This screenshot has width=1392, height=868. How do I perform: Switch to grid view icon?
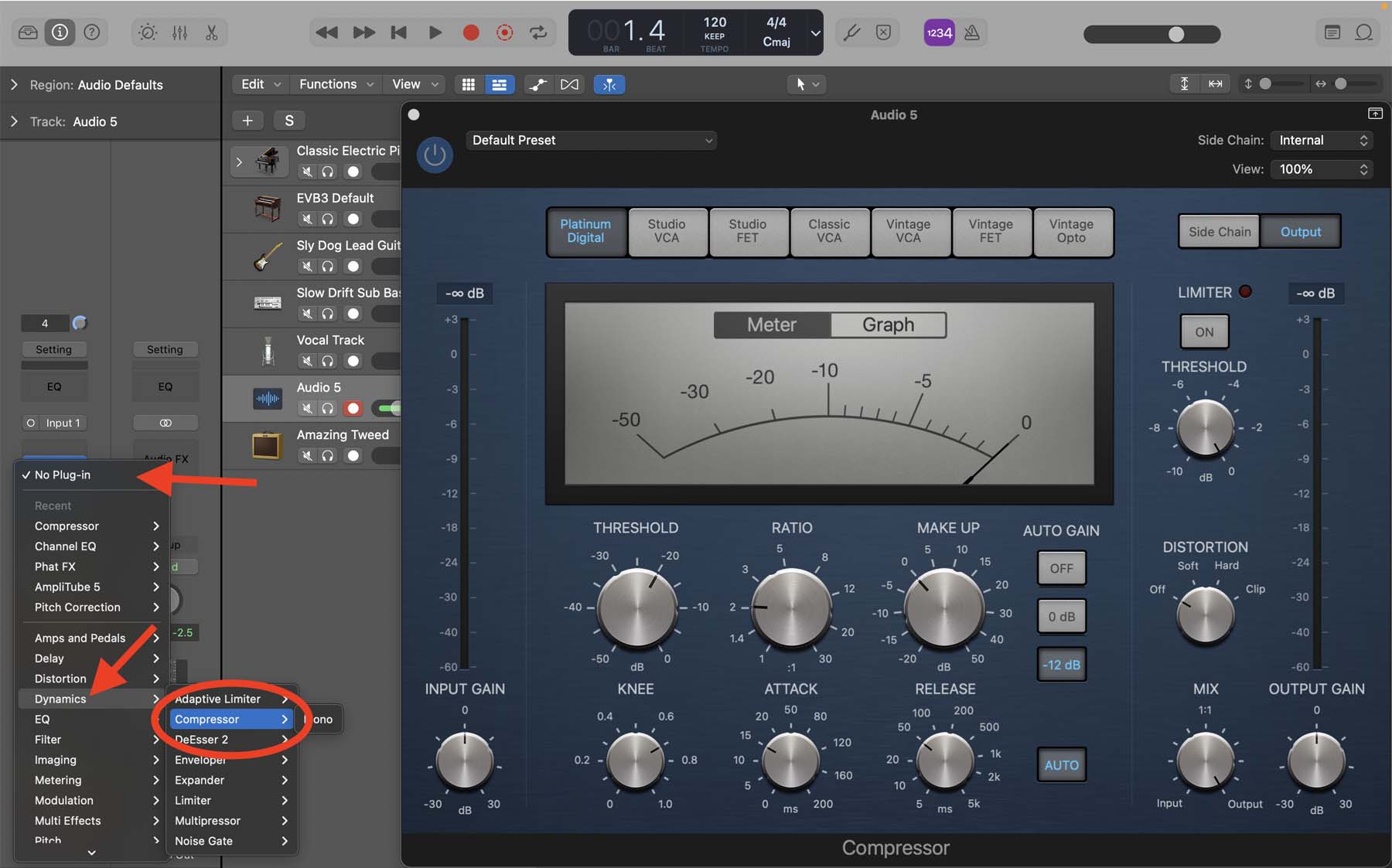(468, 84)
